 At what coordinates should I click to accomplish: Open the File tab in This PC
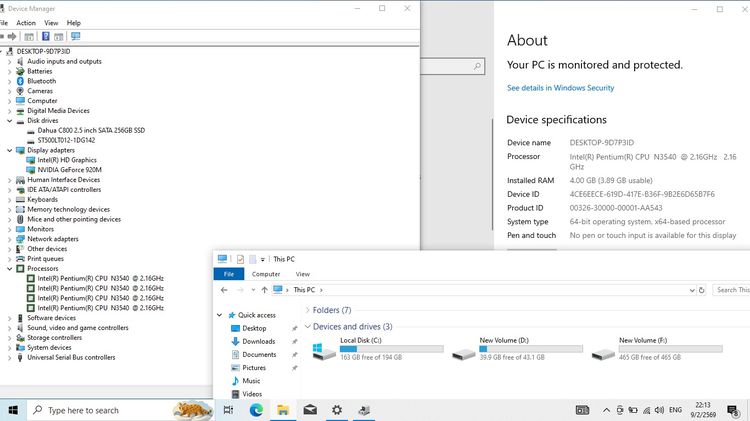click(x=229, y=274)
